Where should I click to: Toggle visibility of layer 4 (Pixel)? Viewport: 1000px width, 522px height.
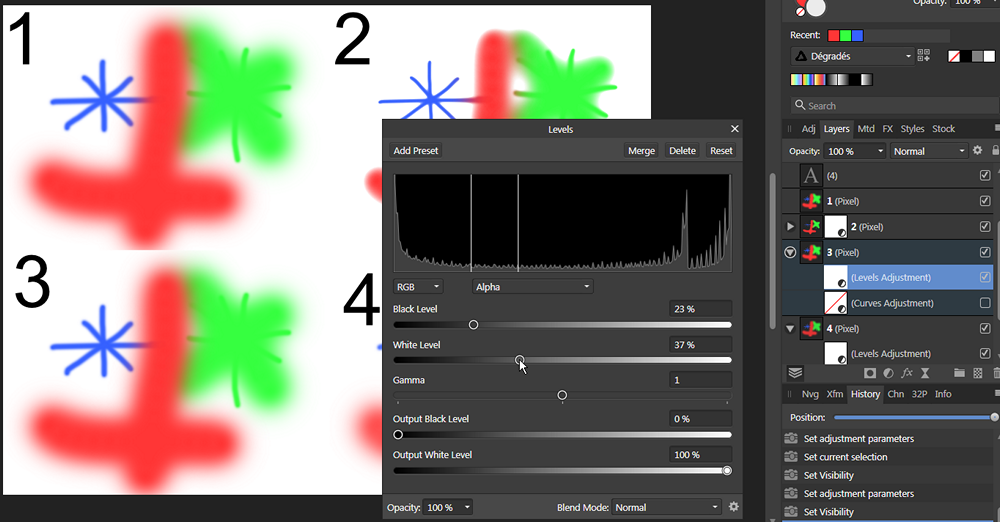985,329
